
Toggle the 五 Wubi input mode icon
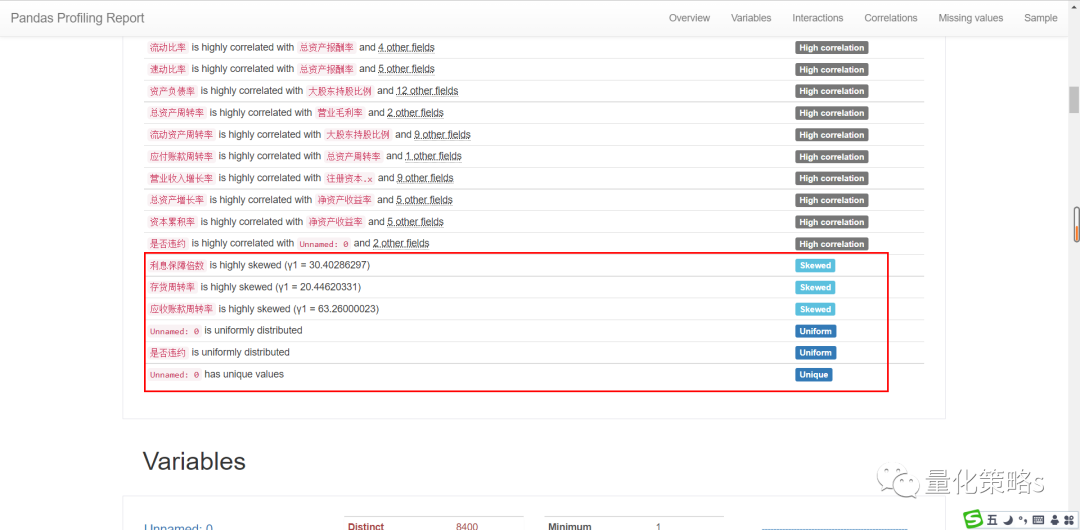click(x=992, y=519)
